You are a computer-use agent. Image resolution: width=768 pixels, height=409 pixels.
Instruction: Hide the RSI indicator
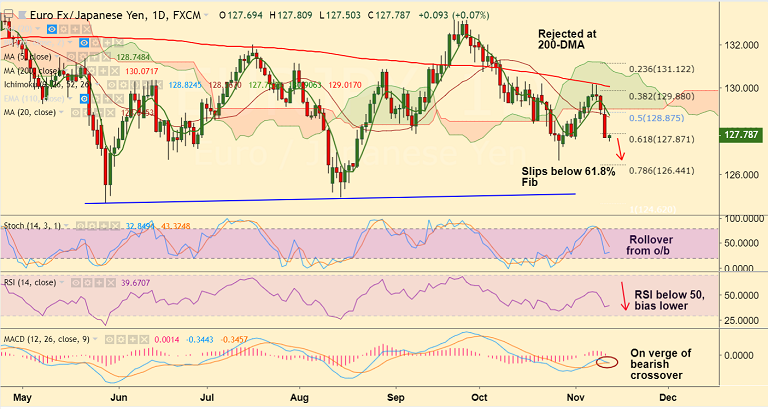76,283
